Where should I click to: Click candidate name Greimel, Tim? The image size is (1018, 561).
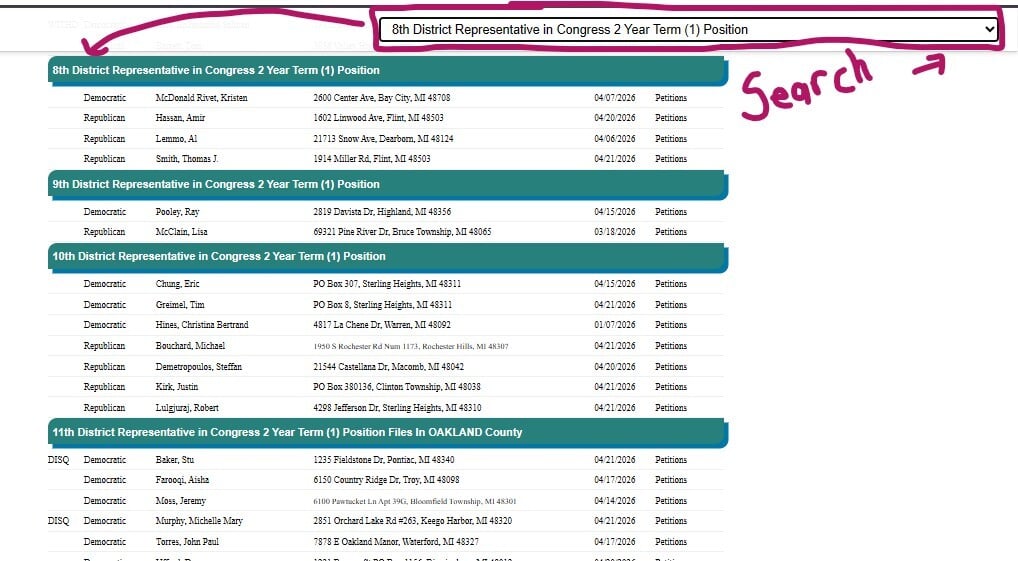coord(180,305)
